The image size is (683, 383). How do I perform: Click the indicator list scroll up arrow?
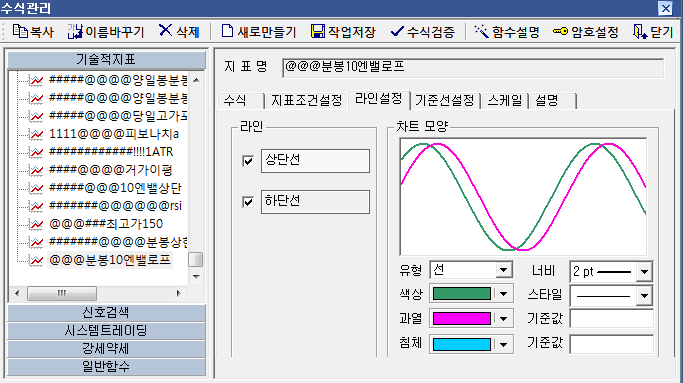[196, 80]
